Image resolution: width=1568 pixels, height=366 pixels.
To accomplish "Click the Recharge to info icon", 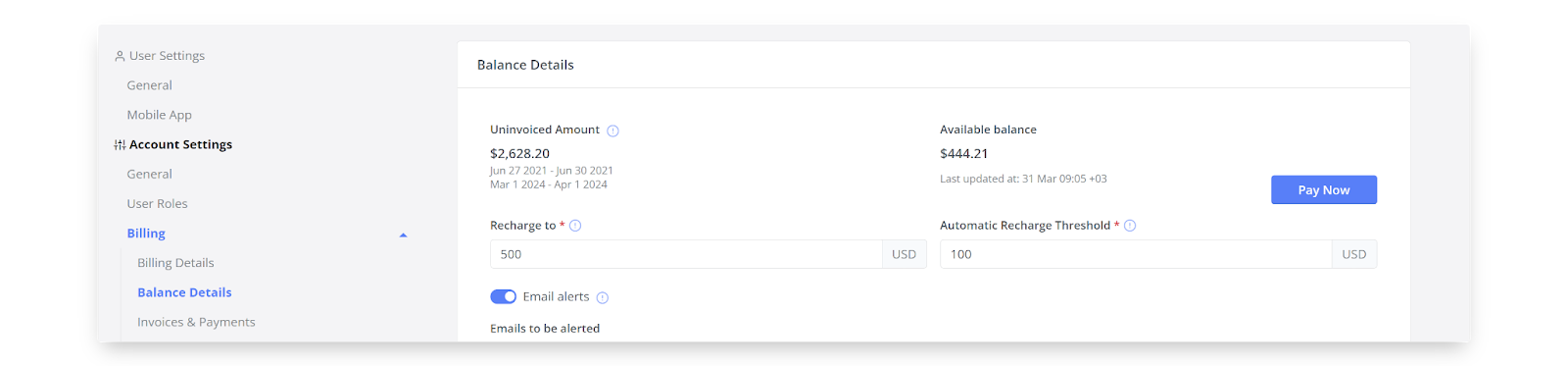I will pyautogui.click(x=575, y=226).
